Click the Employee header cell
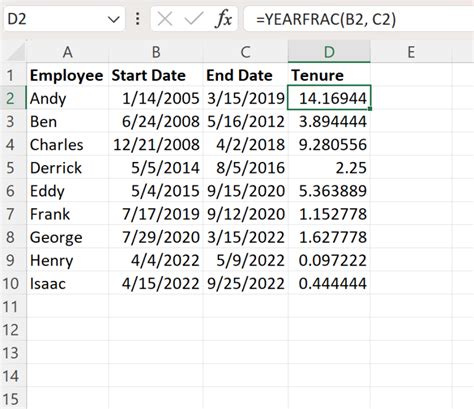The width and height of the screenshot is (474, 409). [x=68, y=75]
